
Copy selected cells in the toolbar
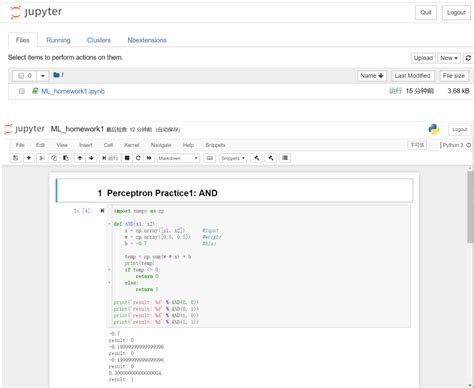54,158
